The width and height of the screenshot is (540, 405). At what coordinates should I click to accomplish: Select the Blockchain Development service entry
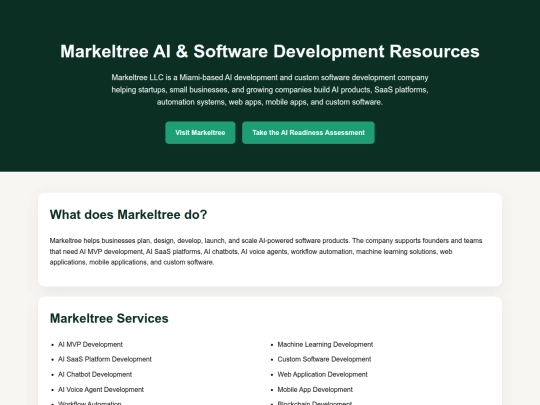[x=315, y=403]
